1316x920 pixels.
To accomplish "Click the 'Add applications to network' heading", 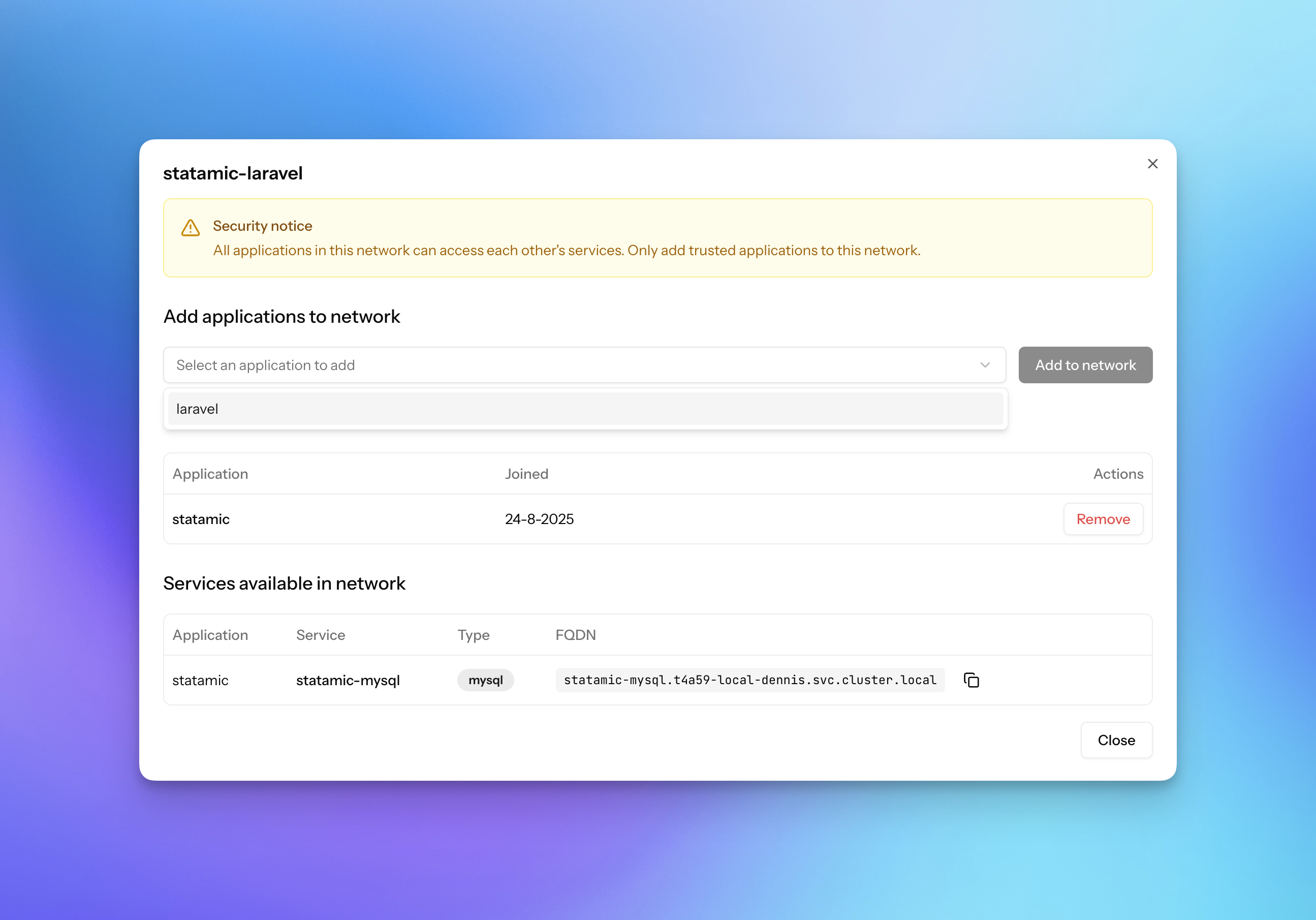I will coord(281,317).
